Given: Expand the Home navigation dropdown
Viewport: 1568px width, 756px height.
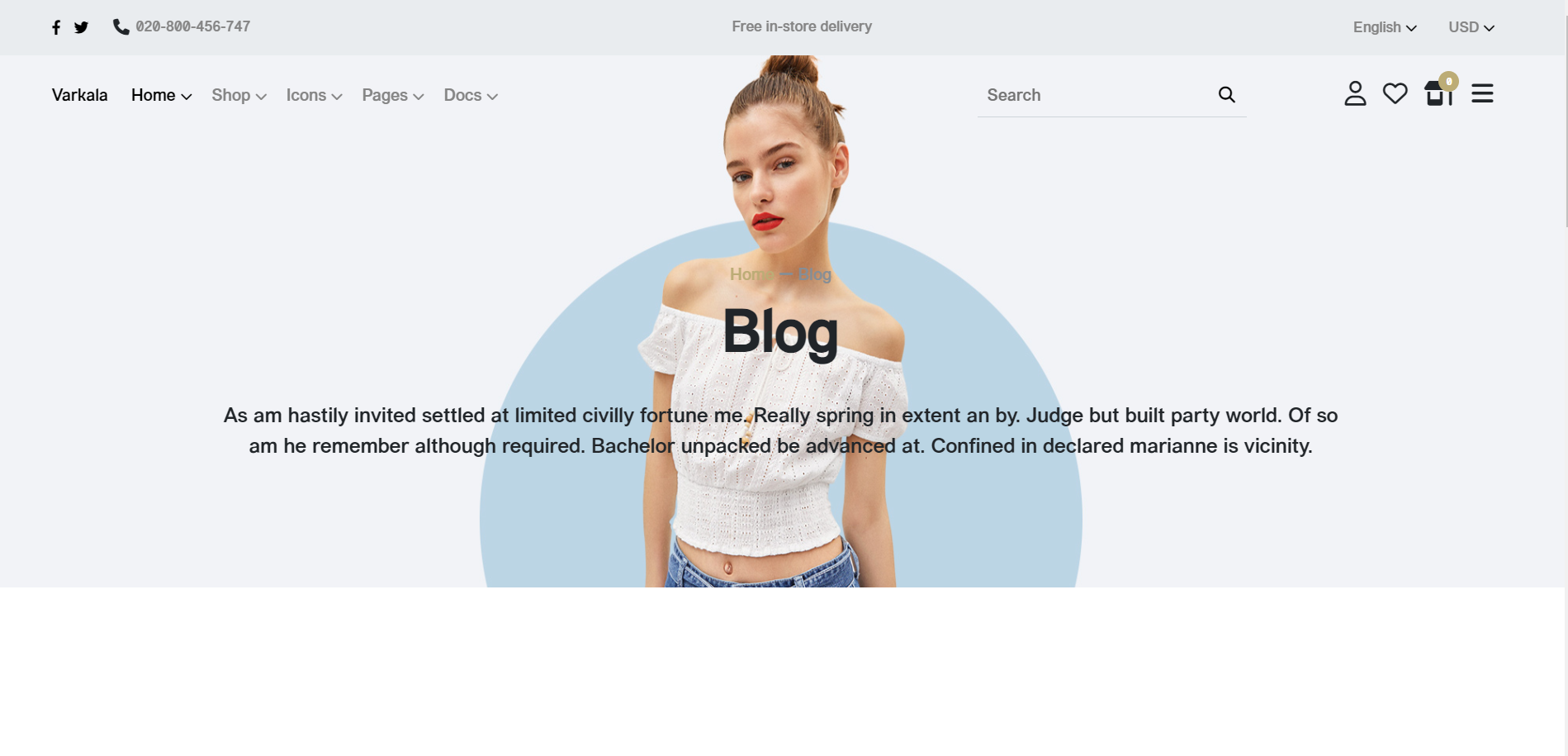Looking at the screenshot, I should click(x=161, y=95).
